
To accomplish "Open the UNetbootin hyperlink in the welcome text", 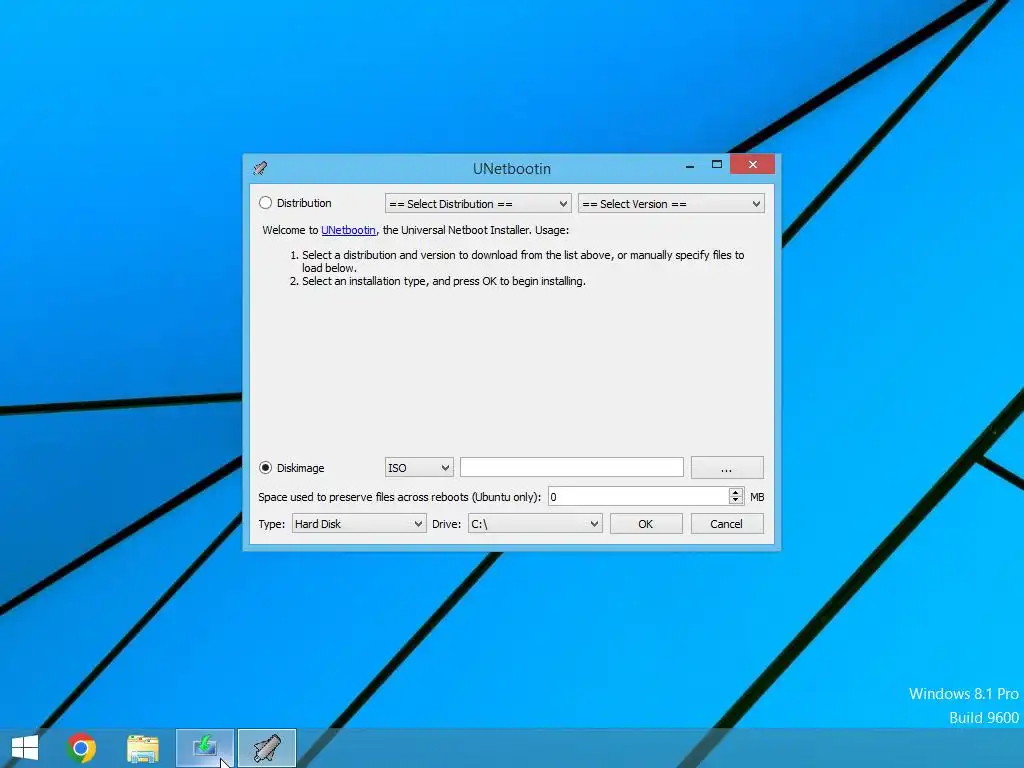I will point(348,230).
